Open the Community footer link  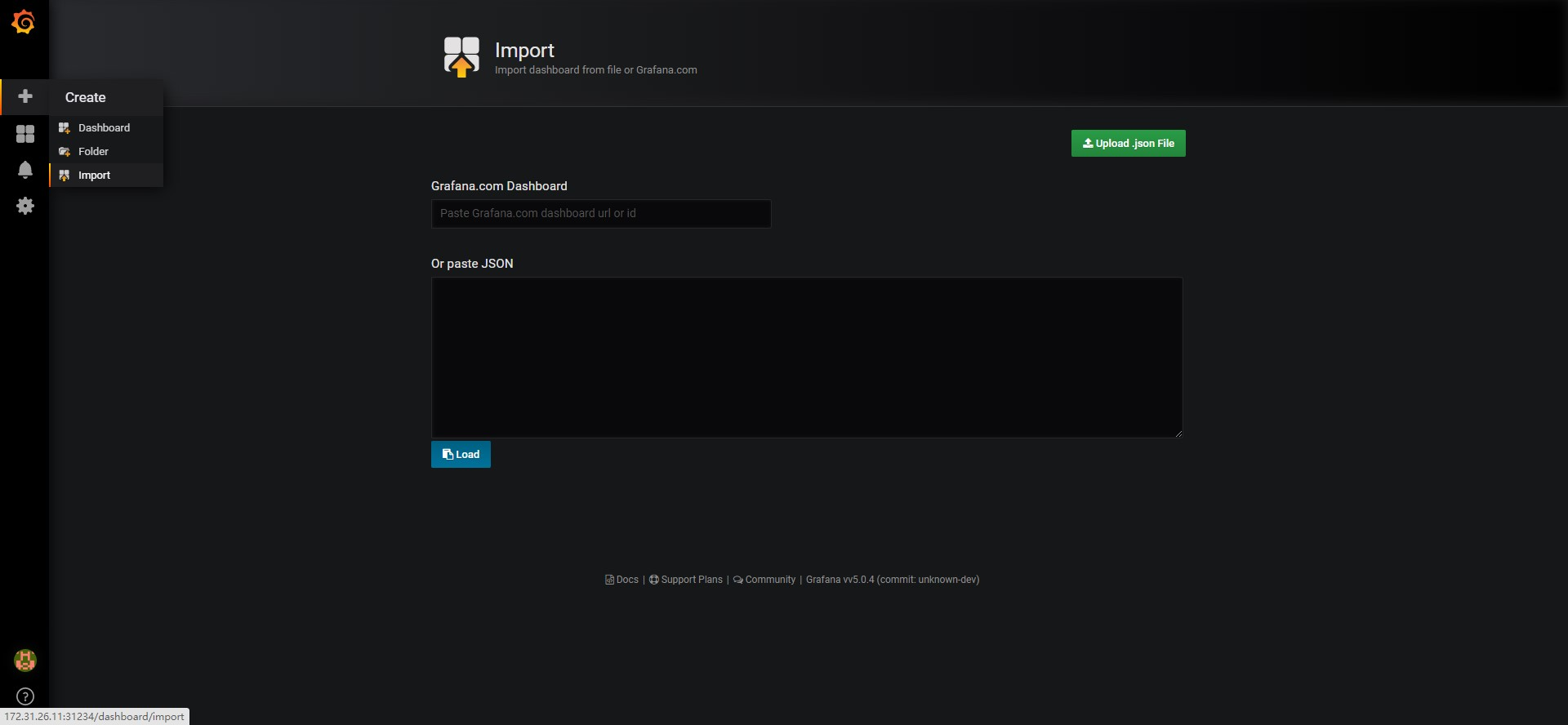click(x=764, y=580)
